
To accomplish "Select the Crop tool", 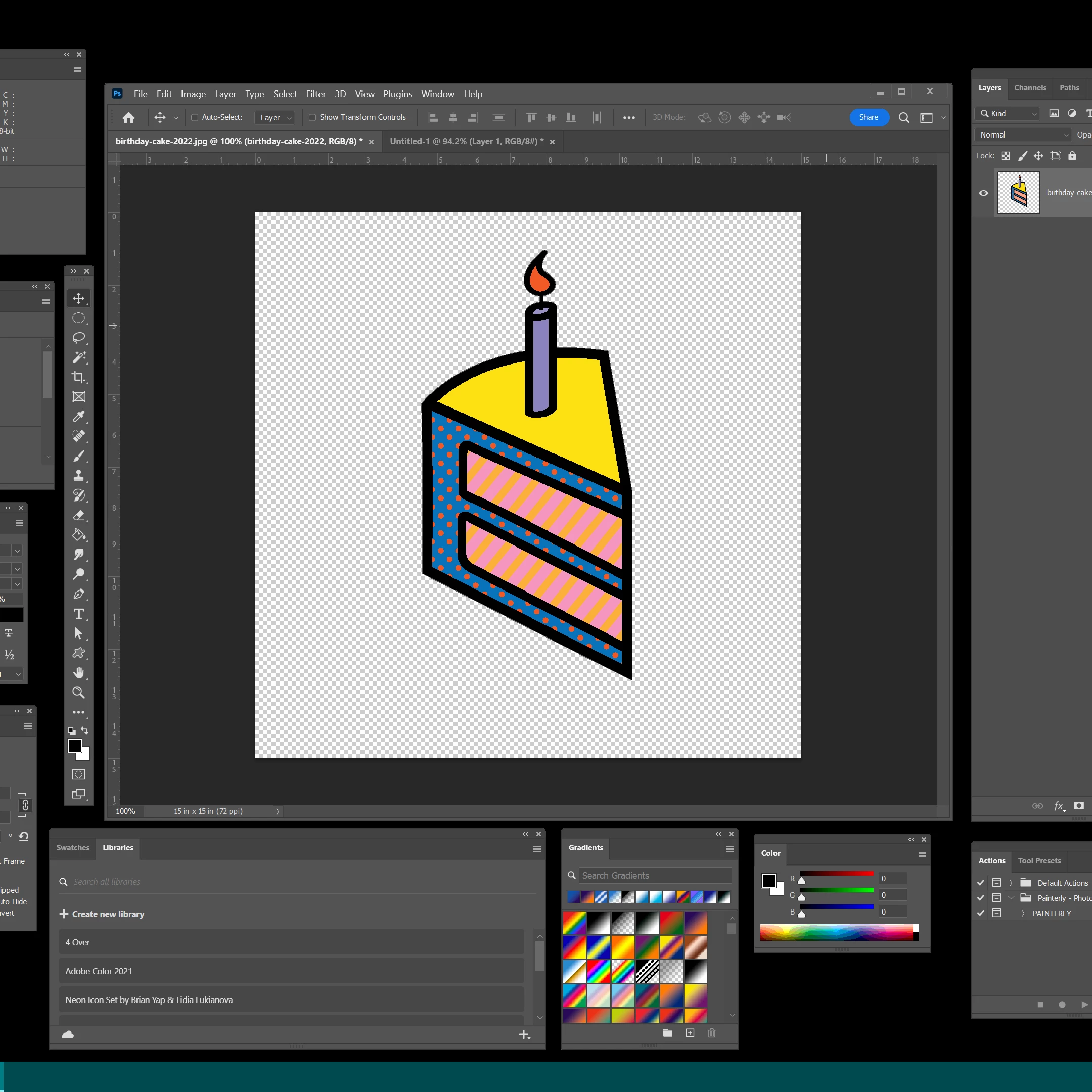I will (78, 377).
